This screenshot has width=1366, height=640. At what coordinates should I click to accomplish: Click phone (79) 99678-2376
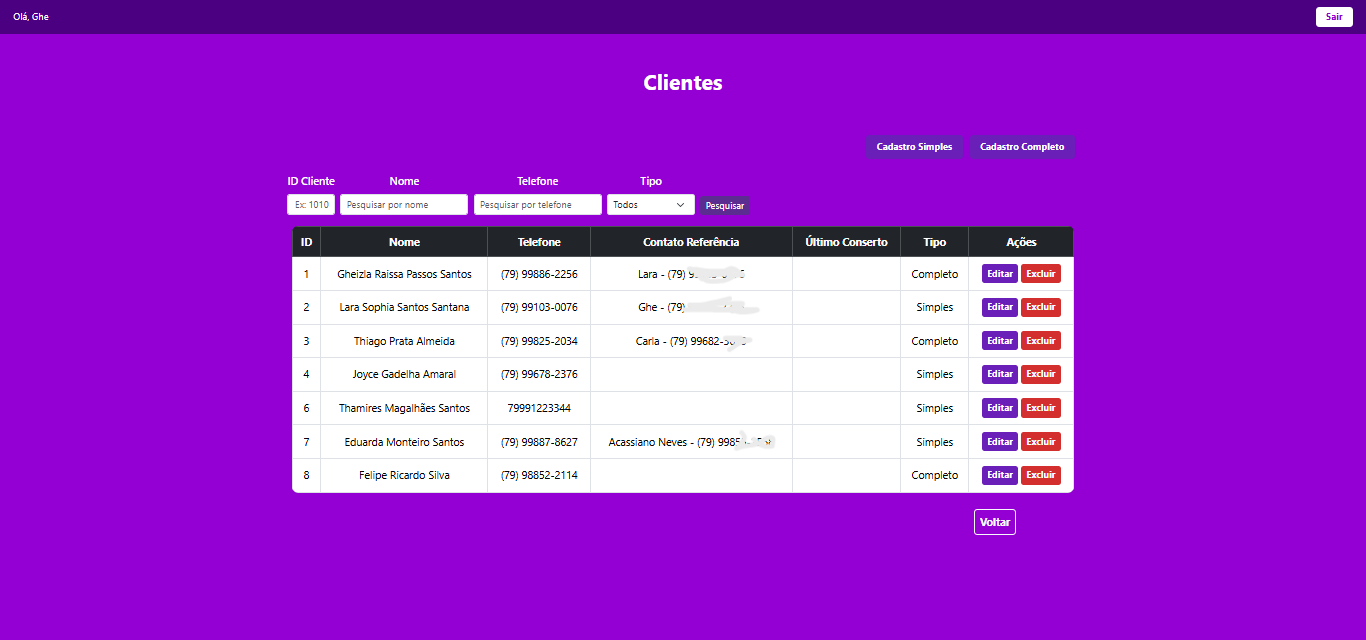tap(539, 374)
